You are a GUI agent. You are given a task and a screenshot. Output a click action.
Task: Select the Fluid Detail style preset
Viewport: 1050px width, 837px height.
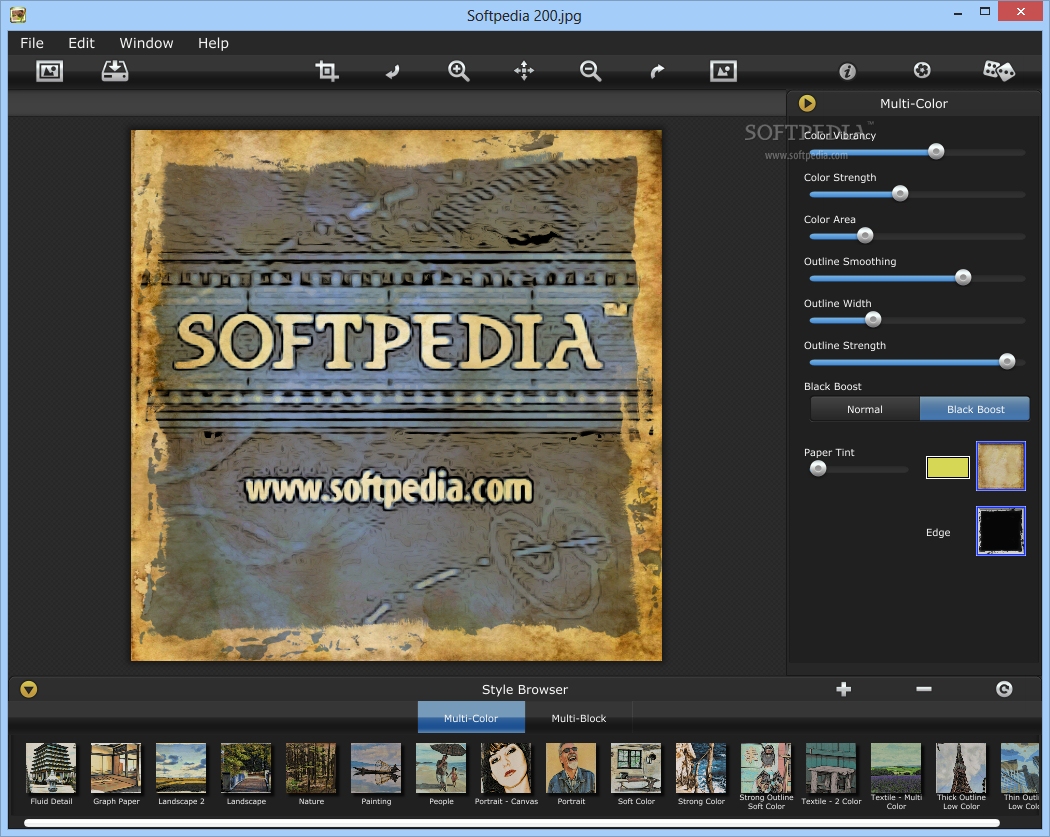pyautogui.click(x=51, y=774)
